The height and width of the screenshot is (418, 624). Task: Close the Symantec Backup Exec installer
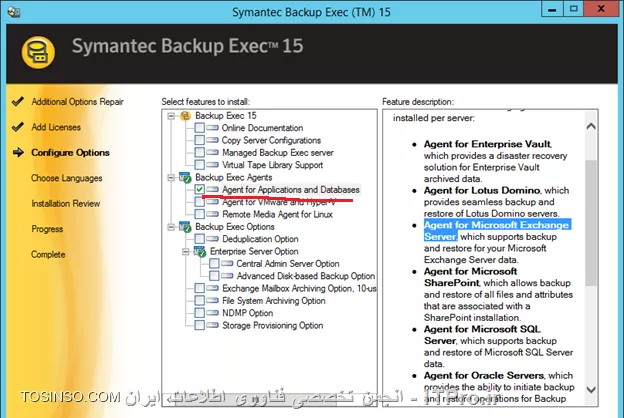tap(601, 9)
